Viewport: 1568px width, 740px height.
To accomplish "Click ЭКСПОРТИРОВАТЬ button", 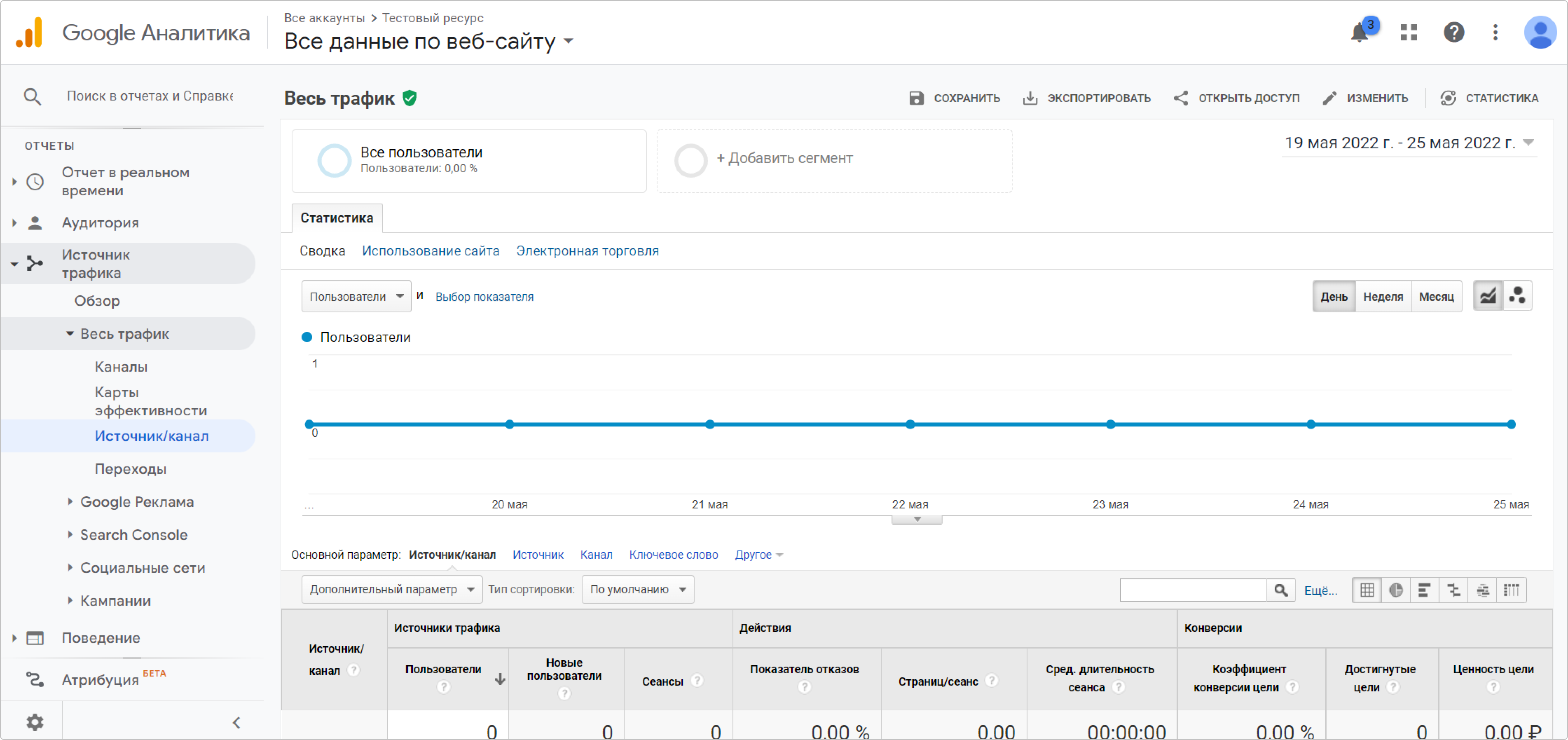I will (x=1086, y=98).
